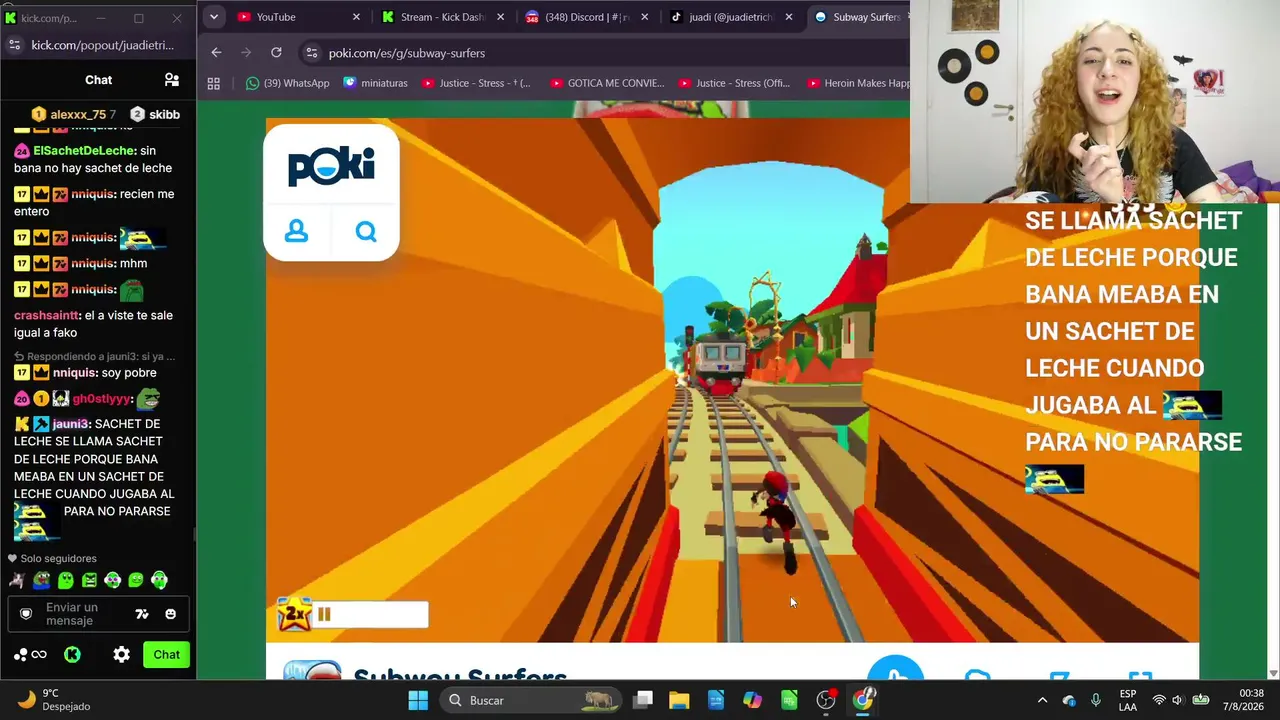Open Copilot from taskbar
1280x720 pixels.
(x=752, y=700)
